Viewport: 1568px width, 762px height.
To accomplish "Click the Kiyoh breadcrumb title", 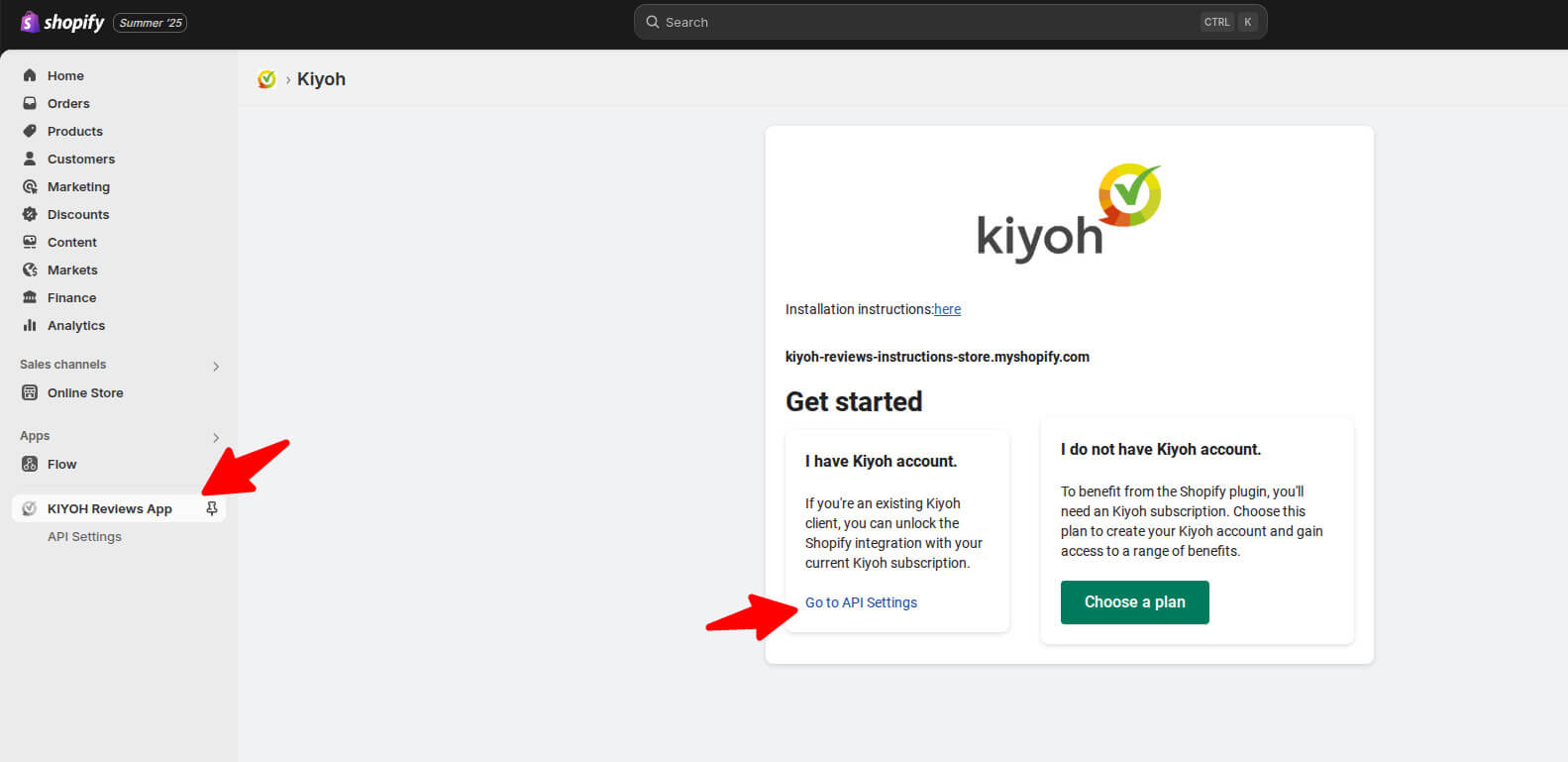I will pyautogui.click(x=321, y=79).
